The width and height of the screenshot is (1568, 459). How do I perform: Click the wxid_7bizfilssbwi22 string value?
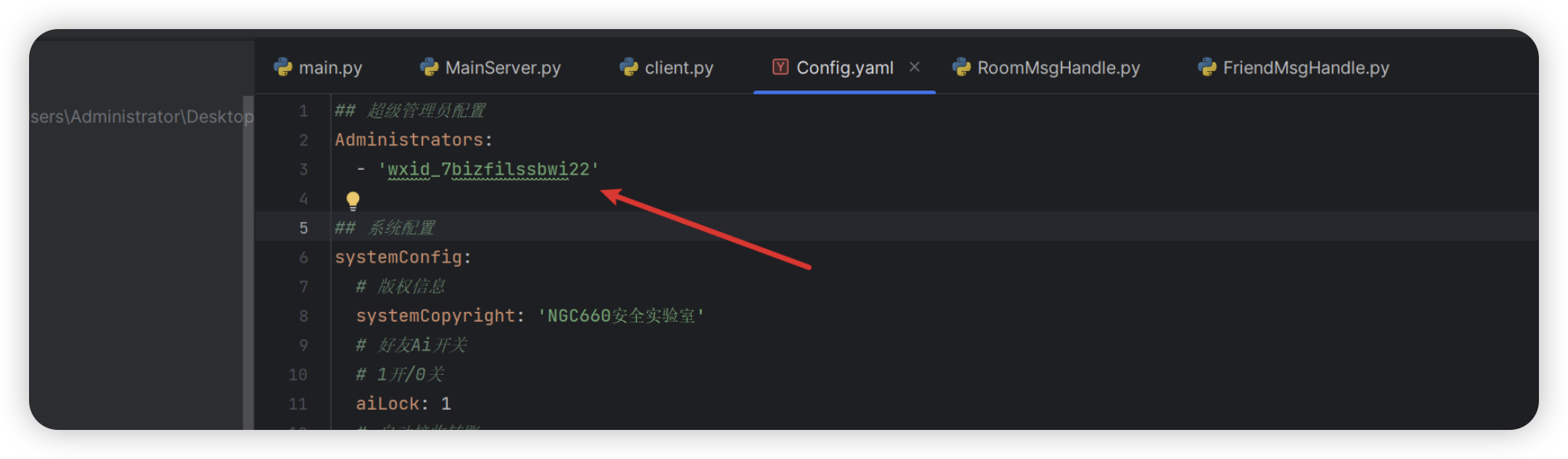click(488, 170)
